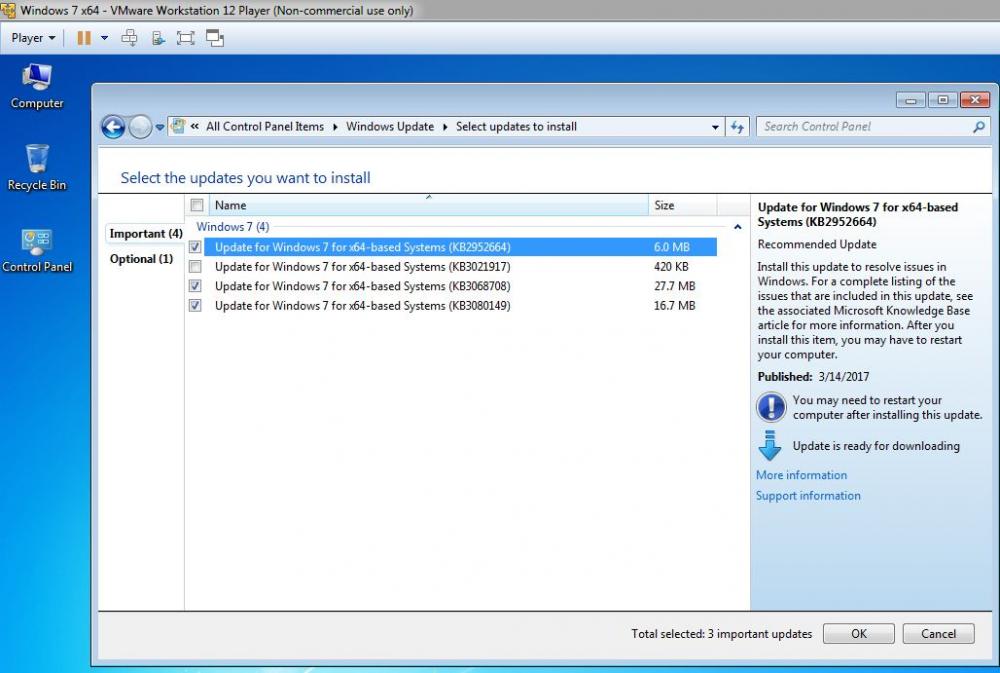Click the refresh button beside address bar
Viewport: 1000px width, 673px height.
[x=738, y=127]
